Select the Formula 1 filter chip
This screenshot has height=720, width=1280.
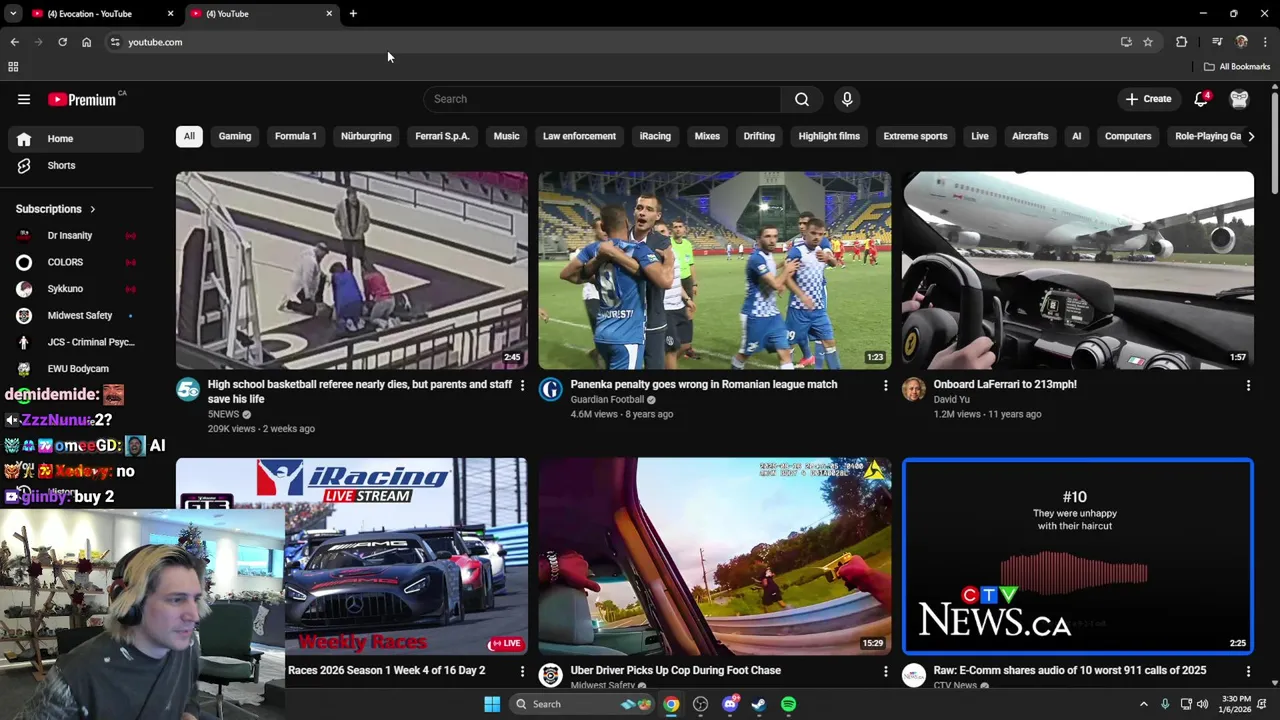tap(296, 136)
